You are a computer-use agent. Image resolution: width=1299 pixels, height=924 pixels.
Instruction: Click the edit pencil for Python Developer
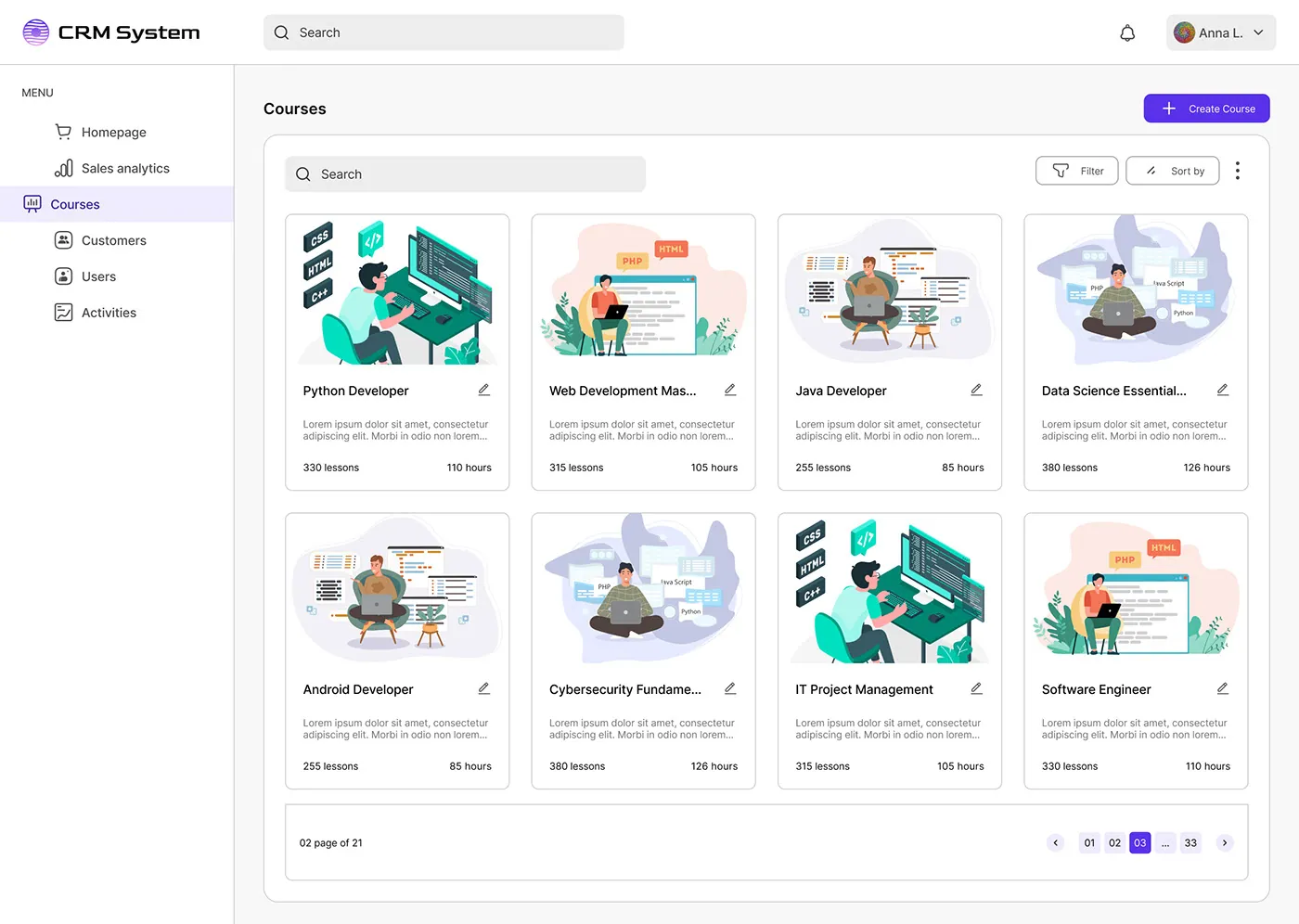click(483, 390)
